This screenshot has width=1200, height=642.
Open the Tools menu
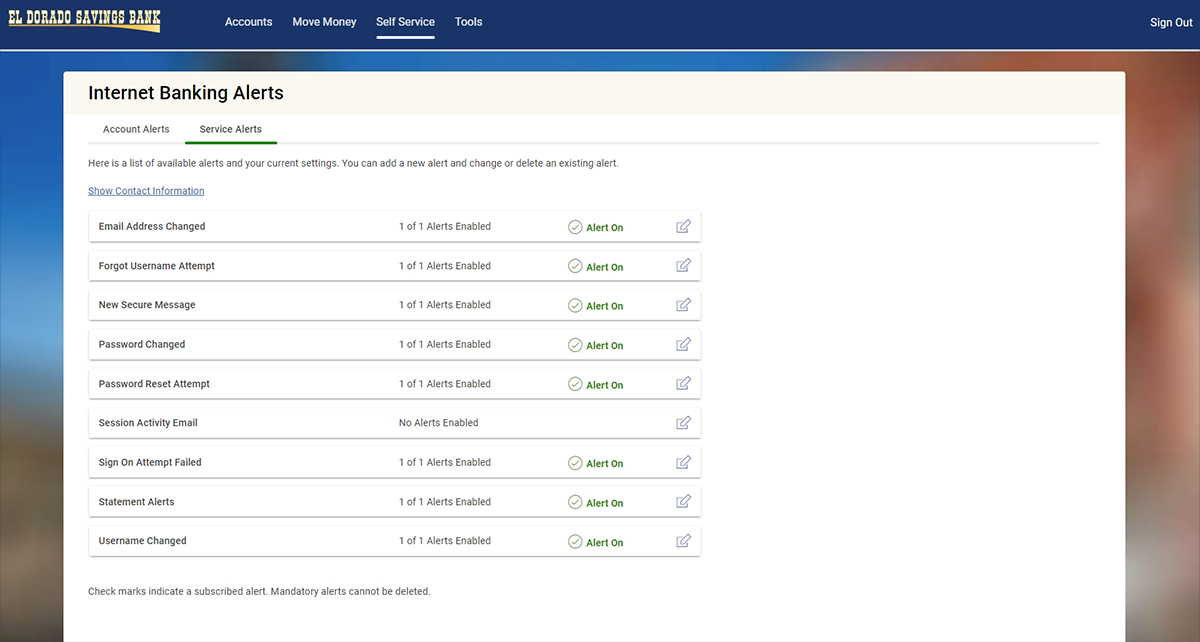(x=468, y=22)
